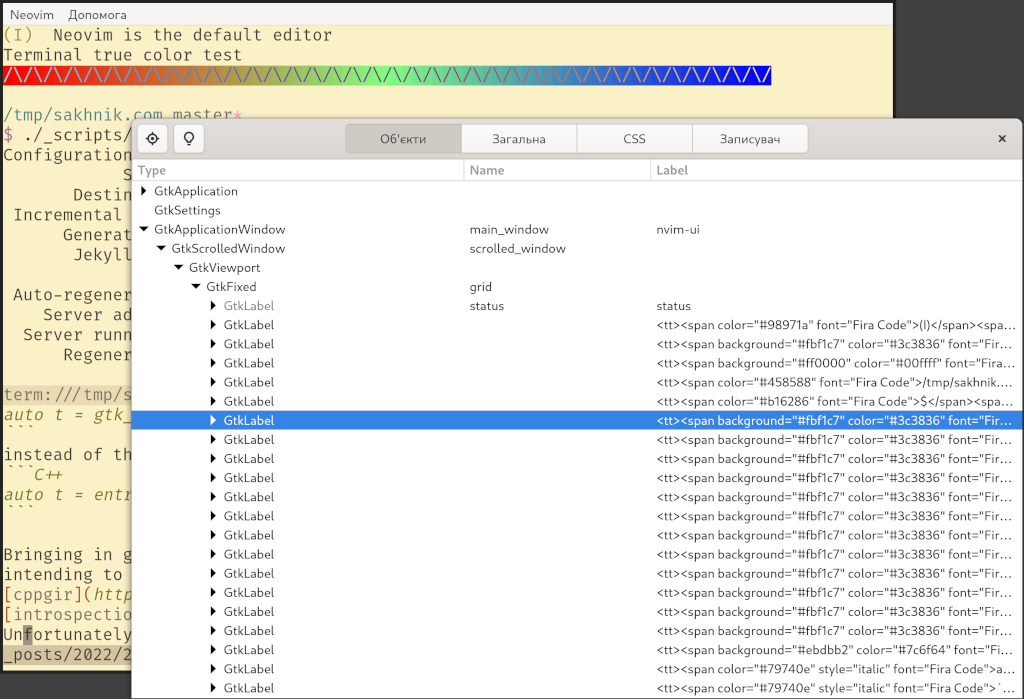Activate the widget picker crosshair icon
Screen dimensions: 1024x699
pyautogui.click(x=152, y=138)
